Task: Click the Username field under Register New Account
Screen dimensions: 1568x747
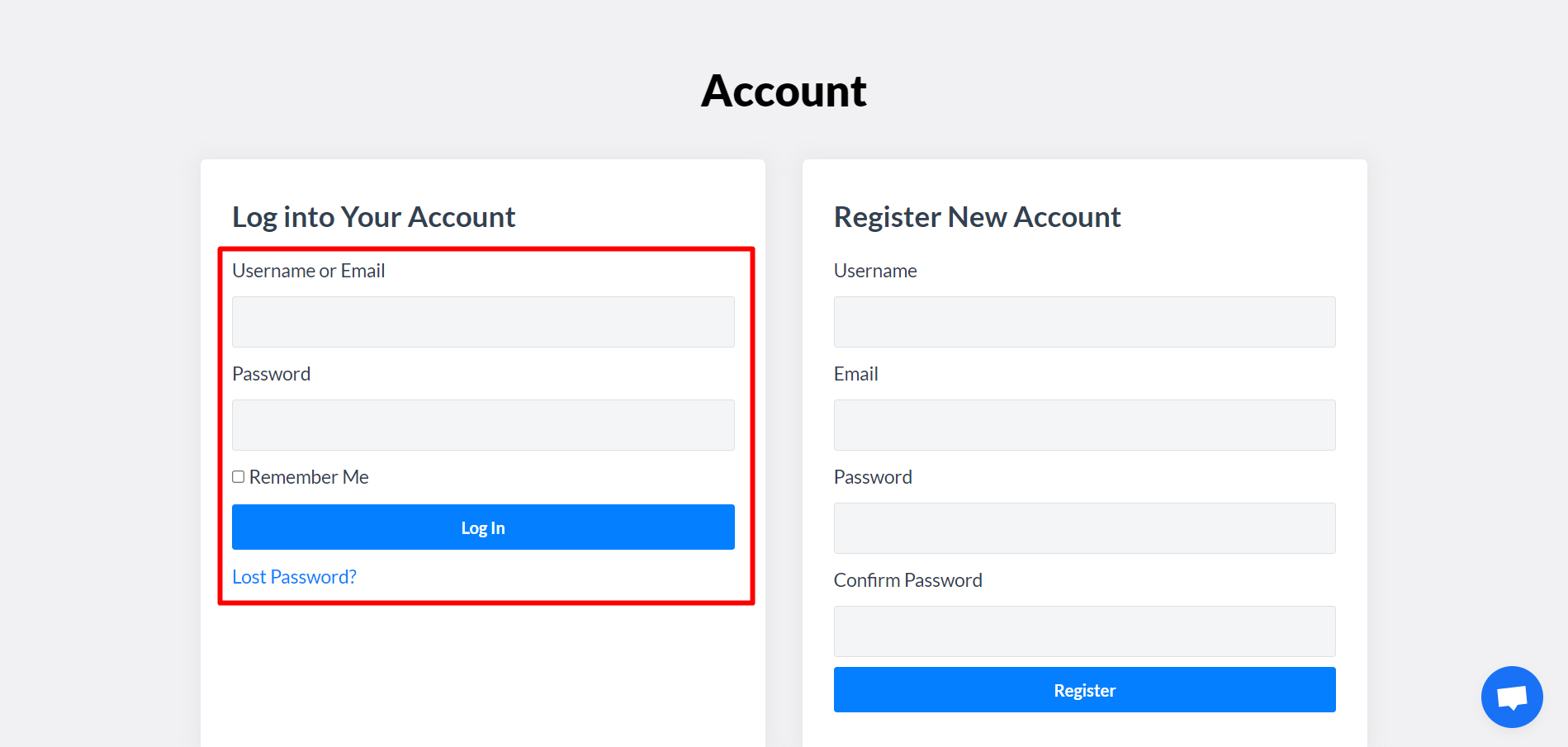Action: (1084, 322)
